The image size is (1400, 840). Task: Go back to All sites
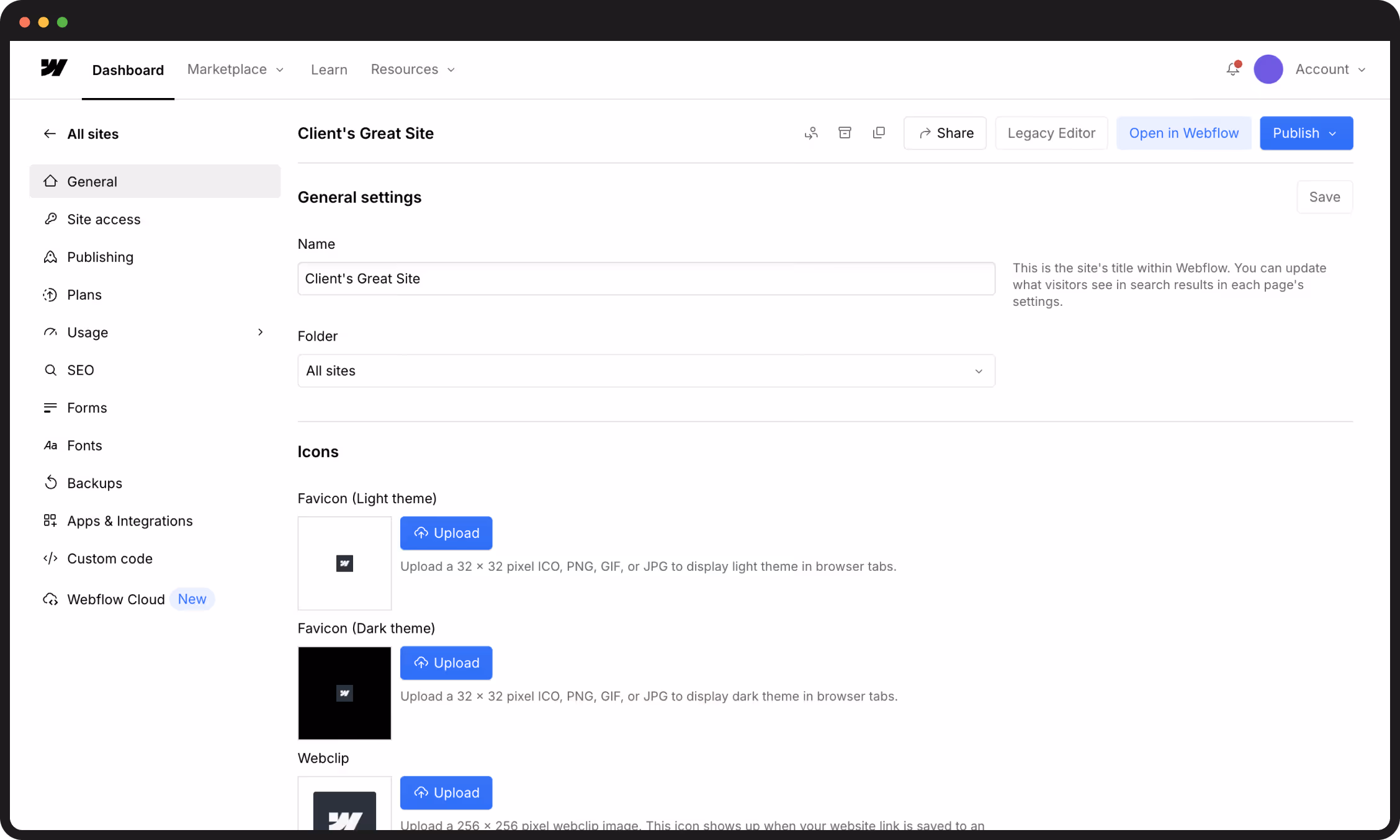pos(81,134)
